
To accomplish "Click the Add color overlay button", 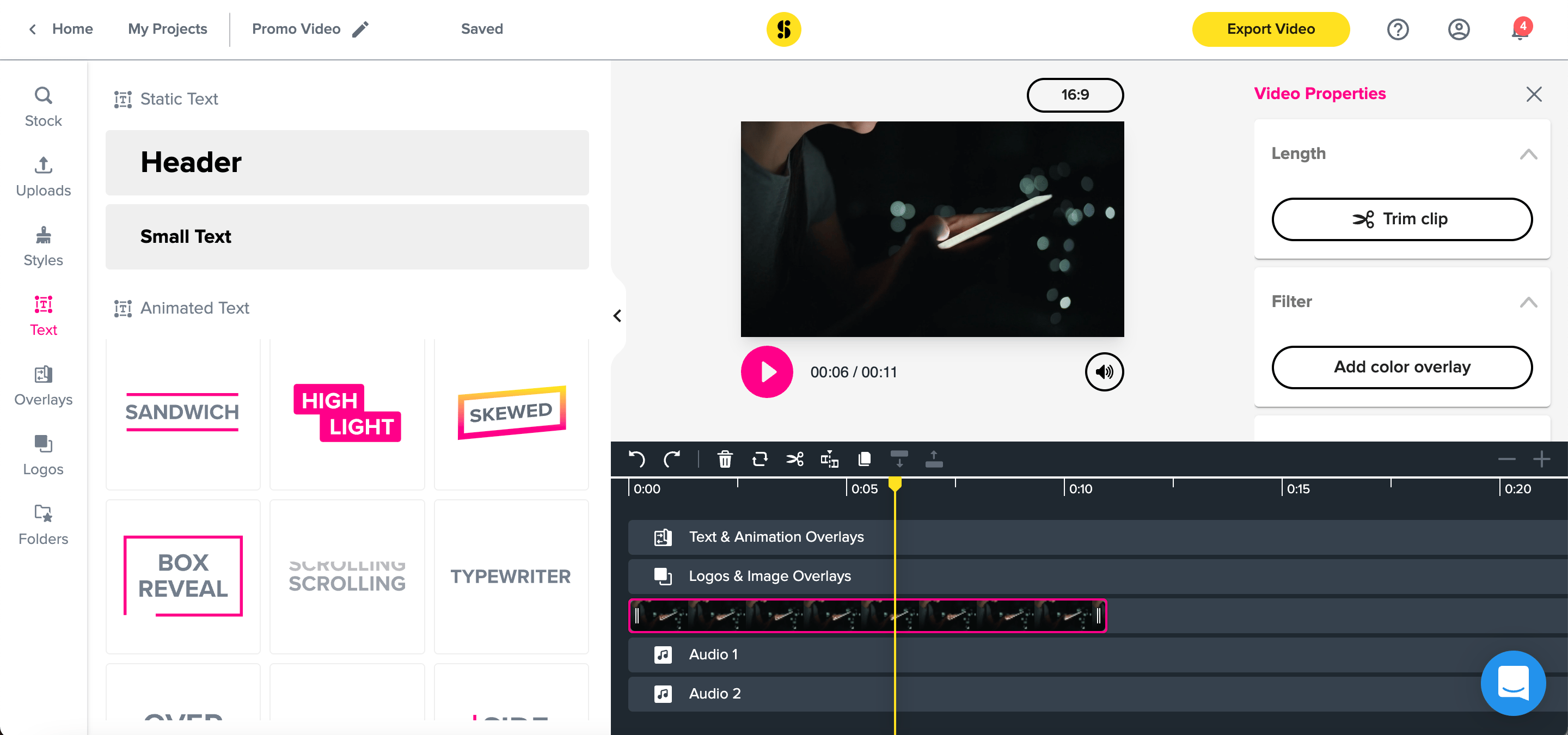I will pyautogui.click(x=1401, y=367).
